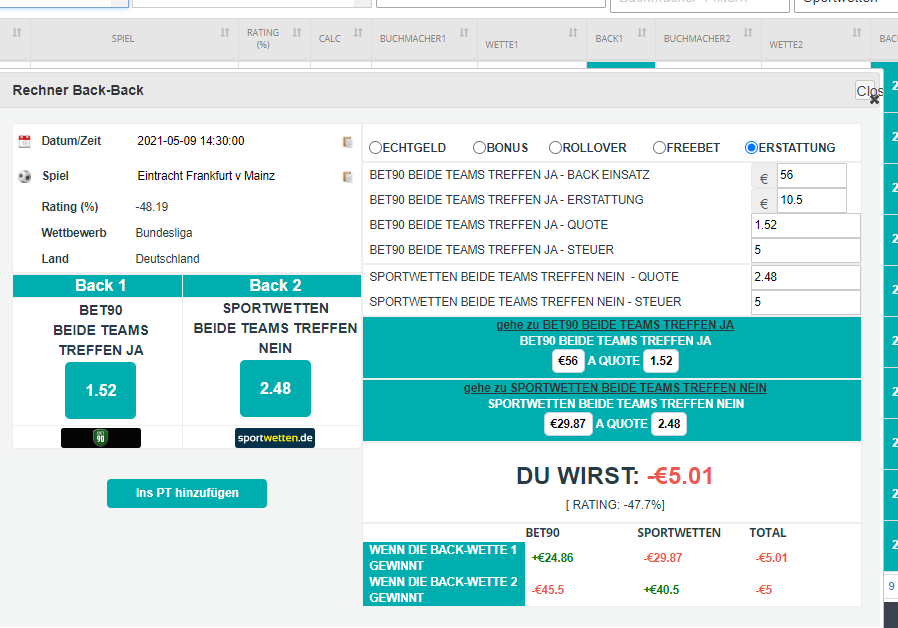Click the Erstattung field showing 10.5

pyautogui.click(x=812, y=200)
